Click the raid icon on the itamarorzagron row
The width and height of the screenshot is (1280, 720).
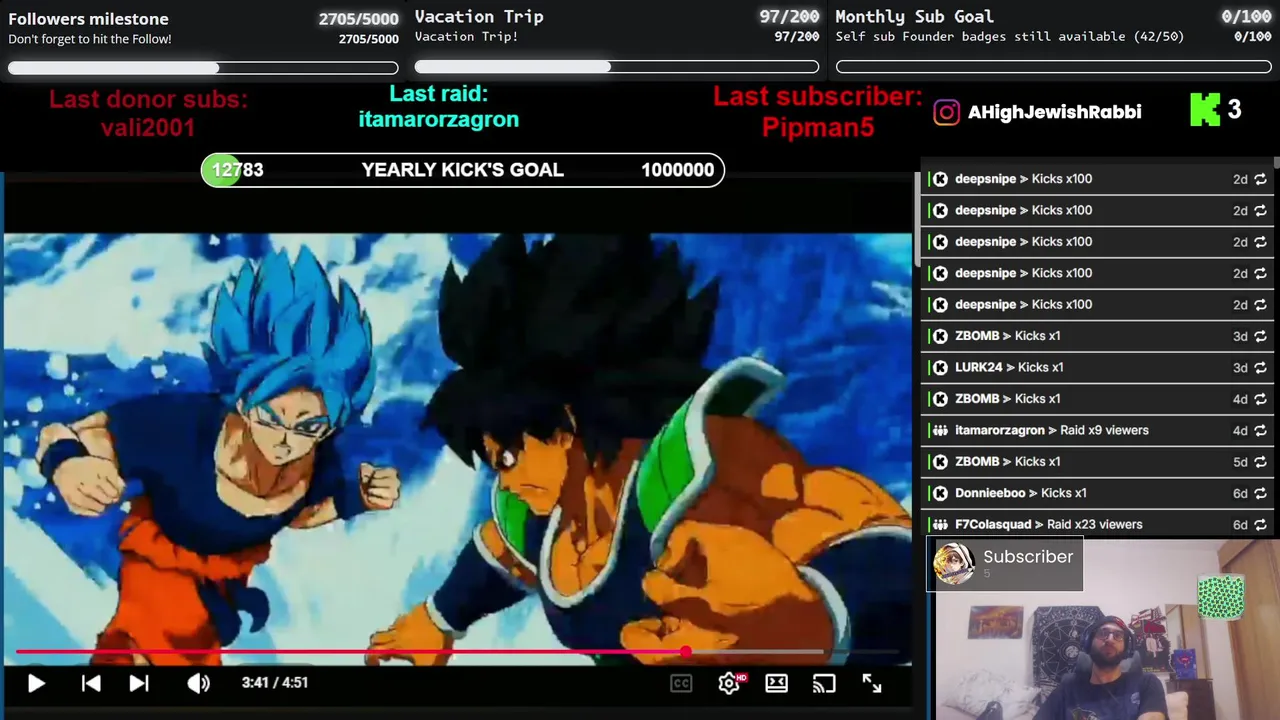click(x=940, y=430)
